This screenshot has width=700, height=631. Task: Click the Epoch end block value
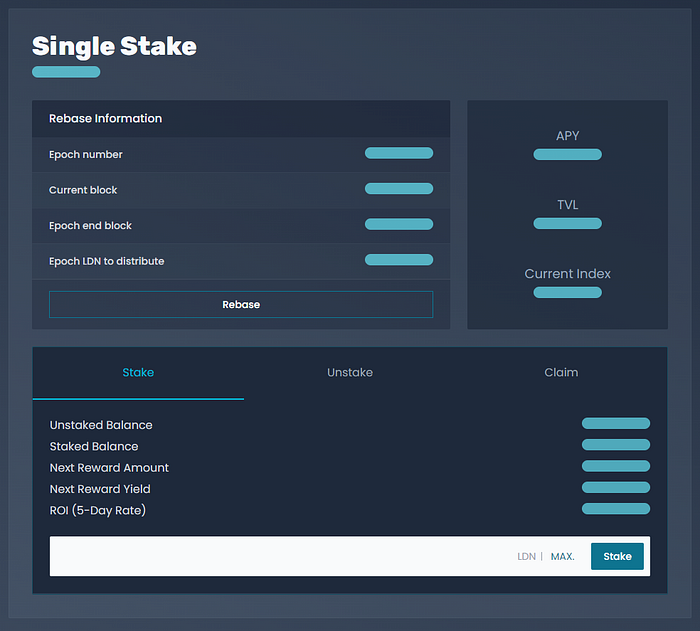398,225
